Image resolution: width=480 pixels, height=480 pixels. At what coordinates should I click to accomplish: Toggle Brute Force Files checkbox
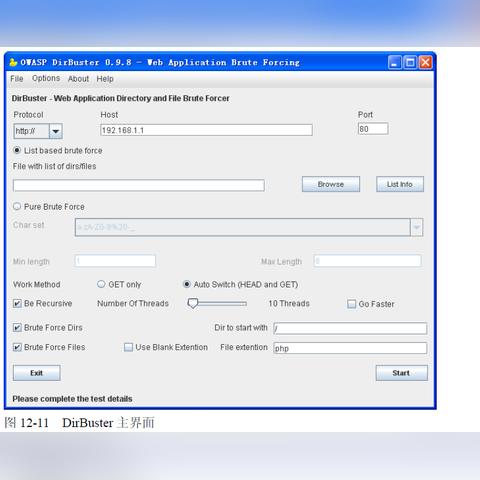(x=17, y=347)
